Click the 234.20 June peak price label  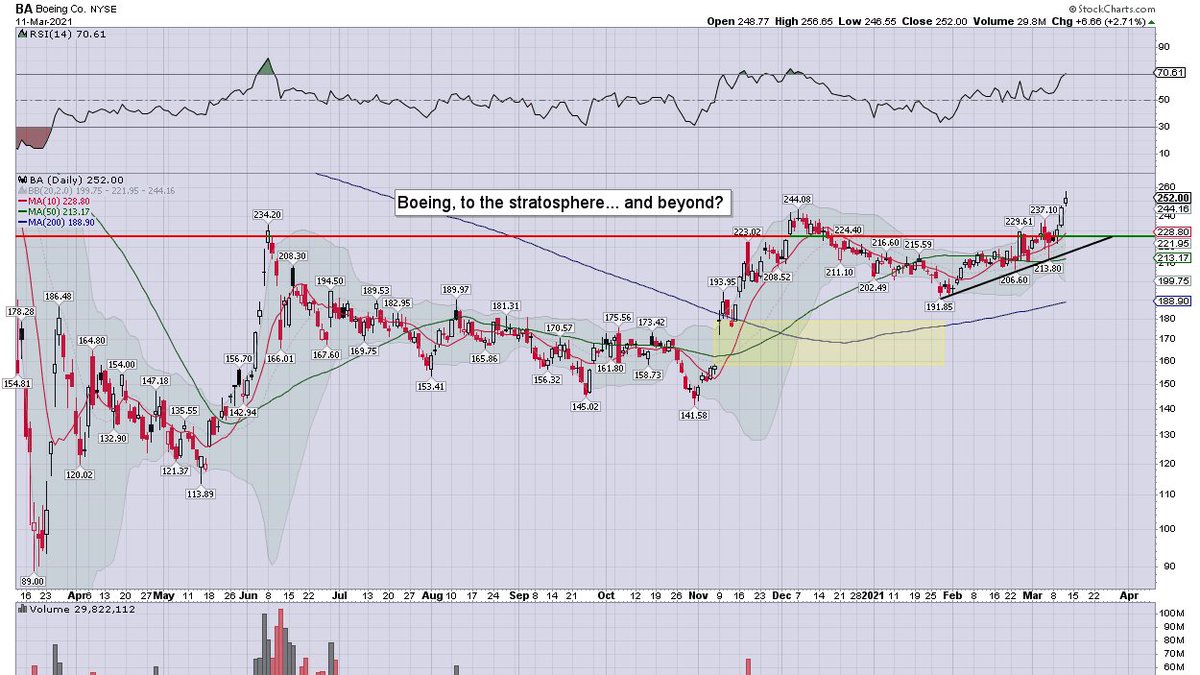click(x=269, y=214)
